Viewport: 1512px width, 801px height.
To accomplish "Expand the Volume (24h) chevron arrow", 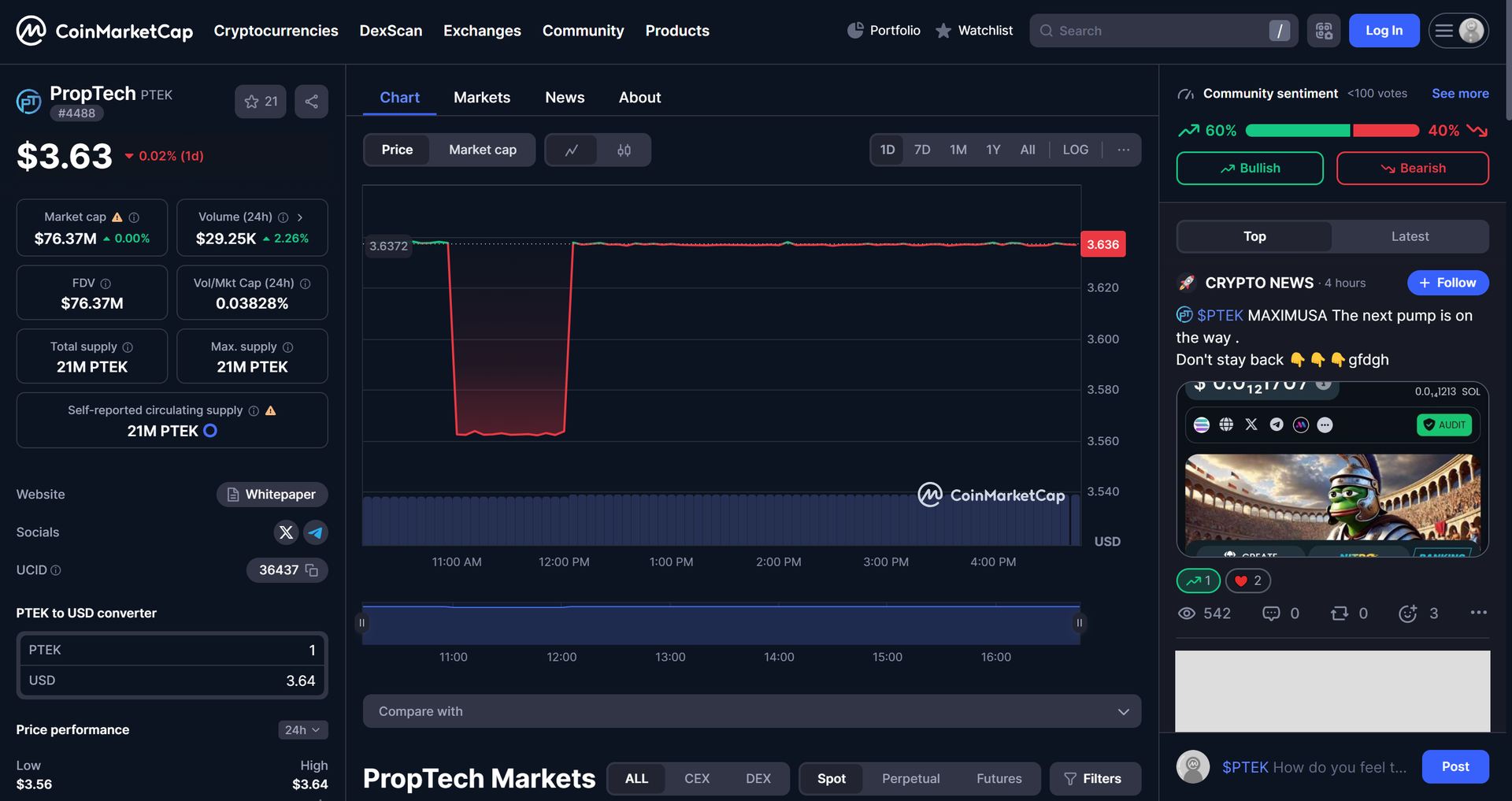I will [300, 217].
